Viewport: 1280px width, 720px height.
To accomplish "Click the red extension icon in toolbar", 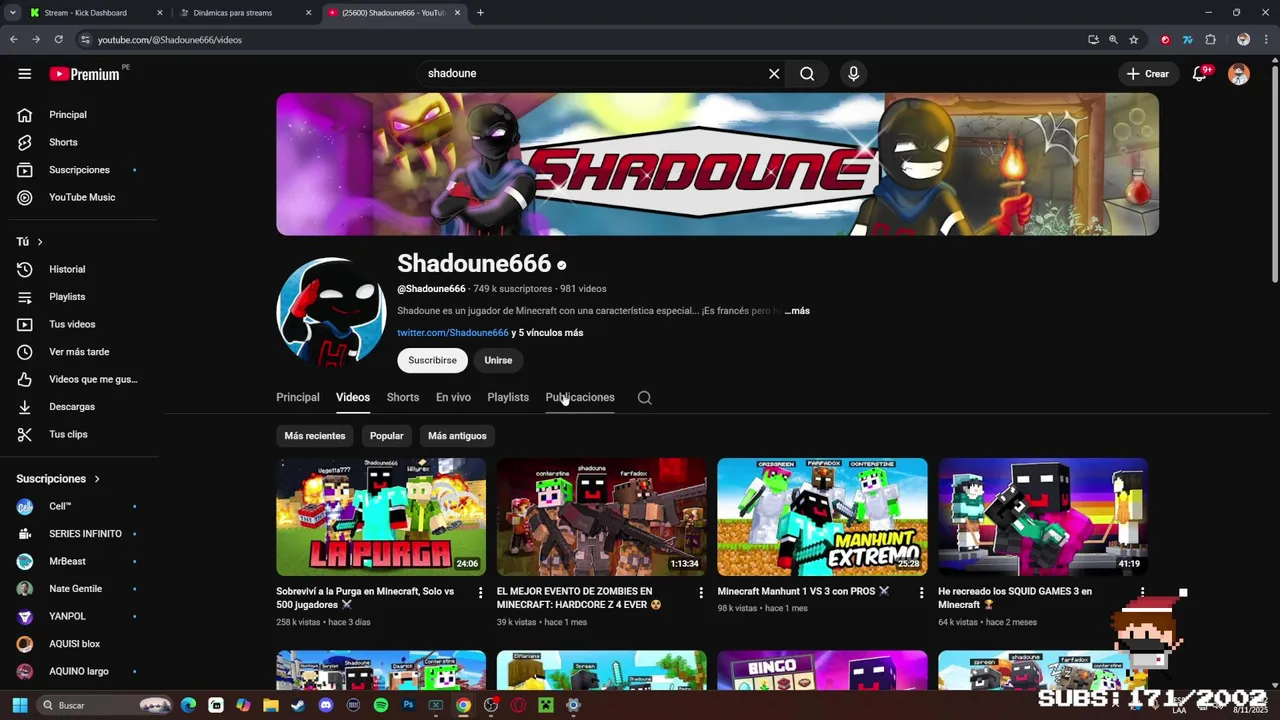I will (1165, 40).
